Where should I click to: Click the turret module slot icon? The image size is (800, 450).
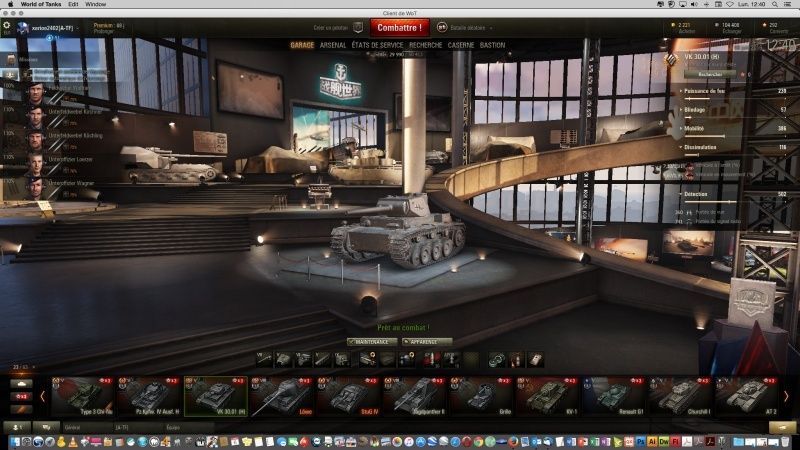[284, 359]
